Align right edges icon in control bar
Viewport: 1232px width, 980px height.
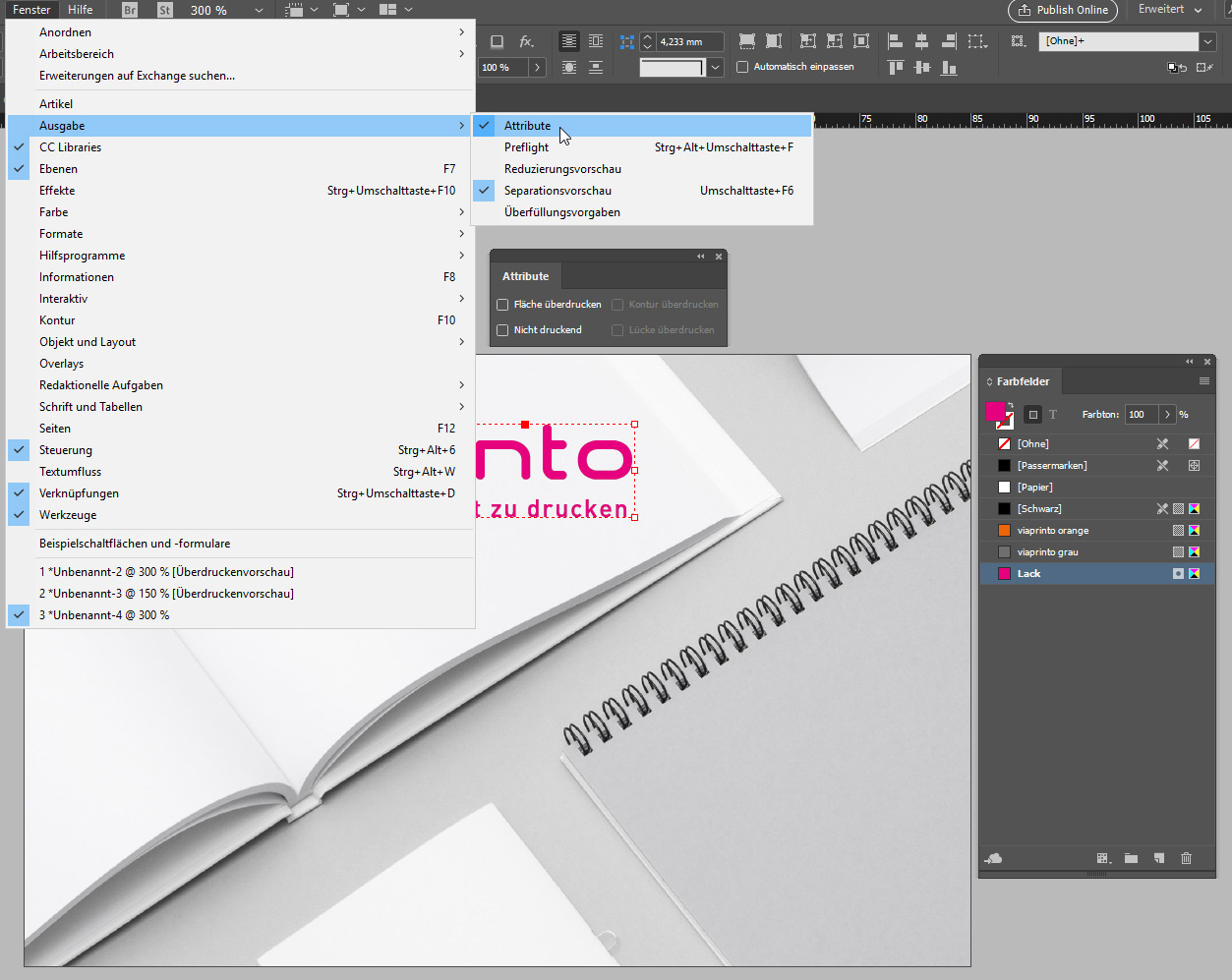[949, 41]
